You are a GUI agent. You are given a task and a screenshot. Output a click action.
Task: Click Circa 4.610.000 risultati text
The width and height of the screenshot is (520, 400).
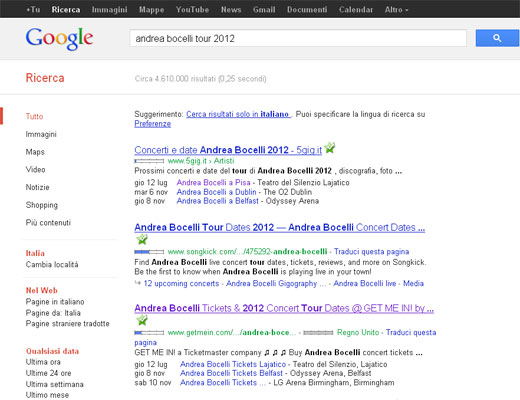(x=200, y=79)
